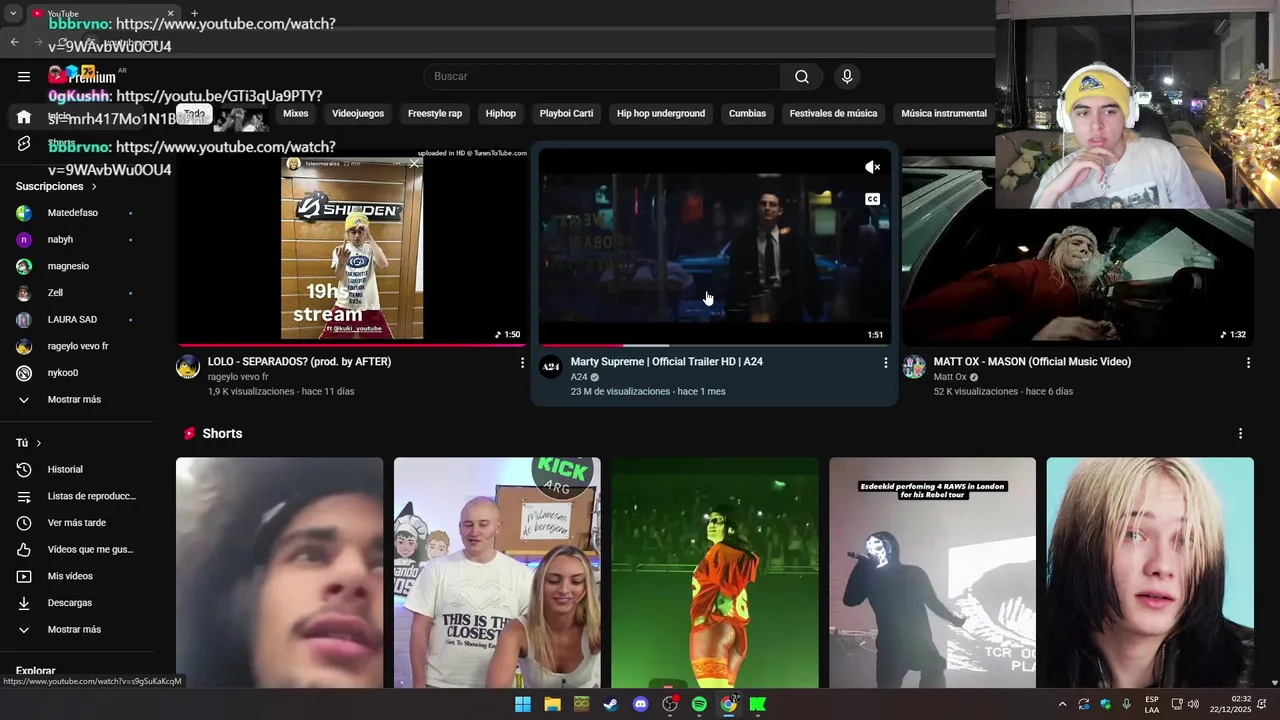1280x720 pixels.
Task: Open Chrome tab search dropdown
Action: (13, 13)
